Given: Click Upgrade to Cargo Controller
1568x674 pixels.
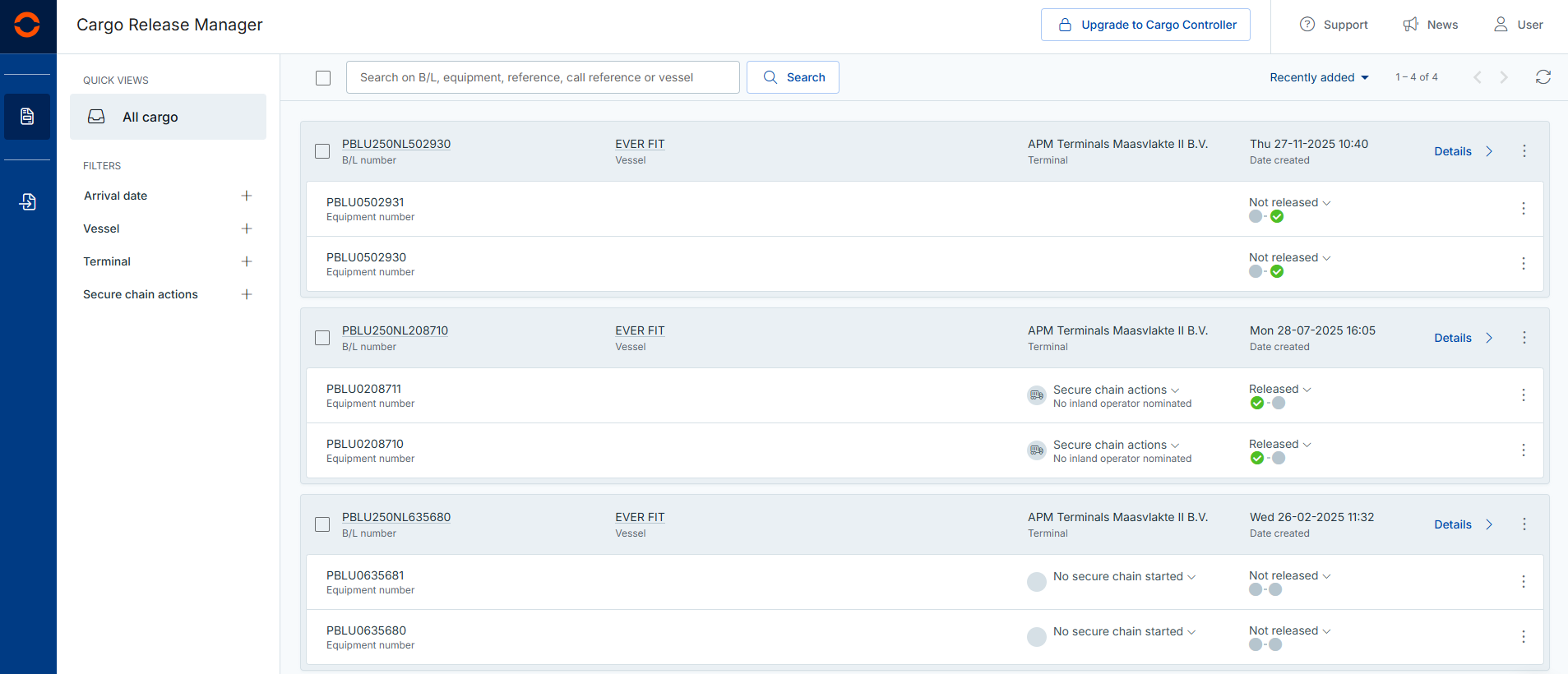Looking at the screenshot, I should pyautogui.click(x=1145, y=25).
